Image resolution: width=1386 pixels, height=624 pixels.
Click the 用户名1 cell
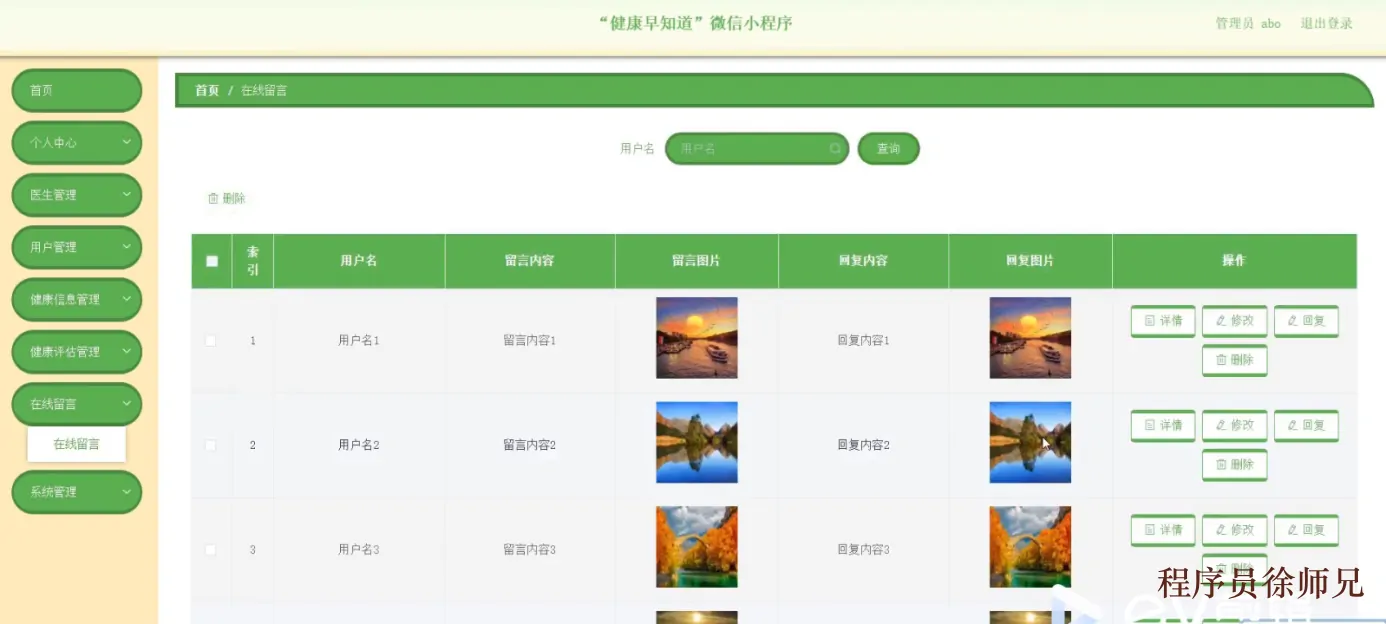[359, 341]
